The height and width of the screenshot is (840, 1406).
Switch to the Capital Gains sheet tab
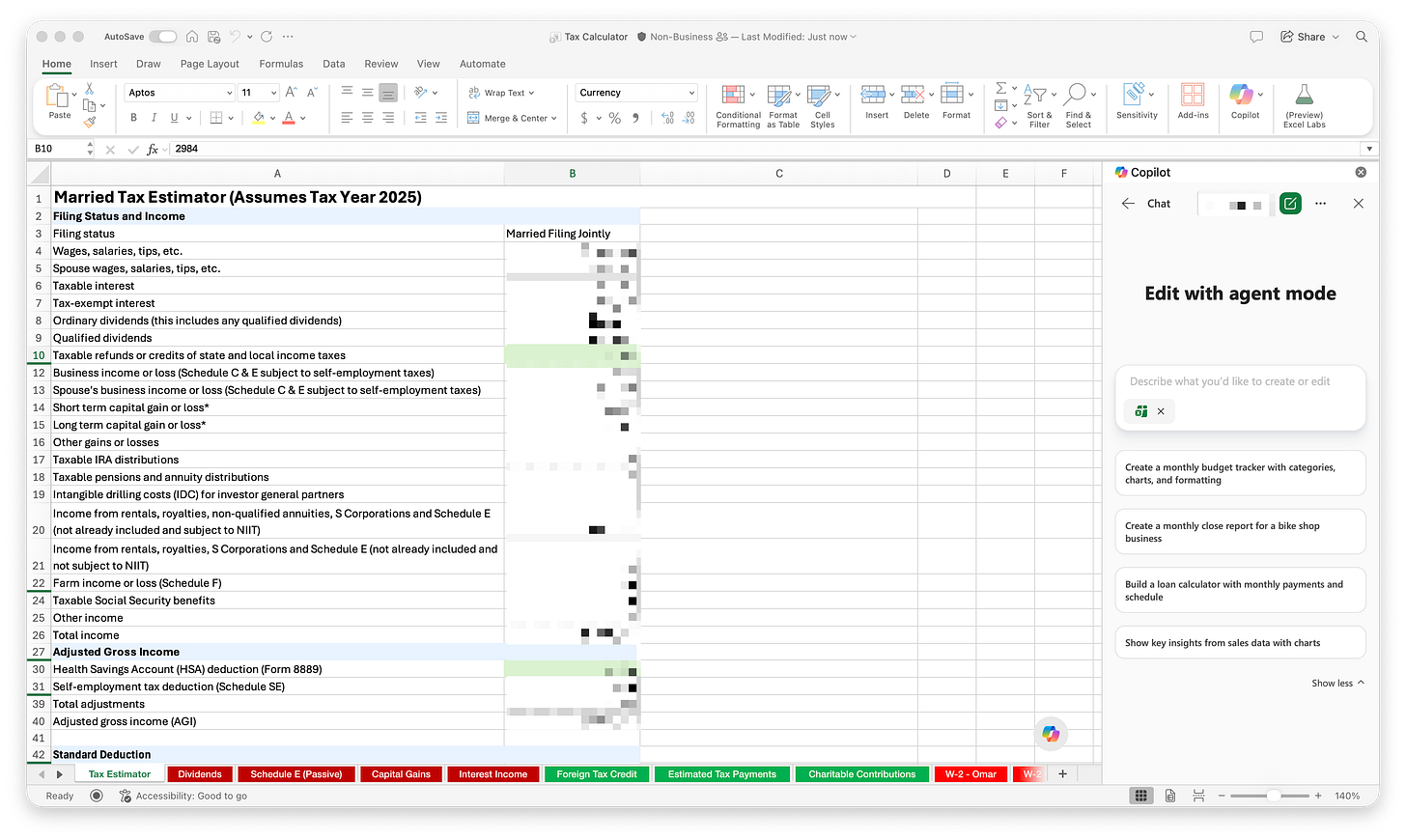(401, 774)
